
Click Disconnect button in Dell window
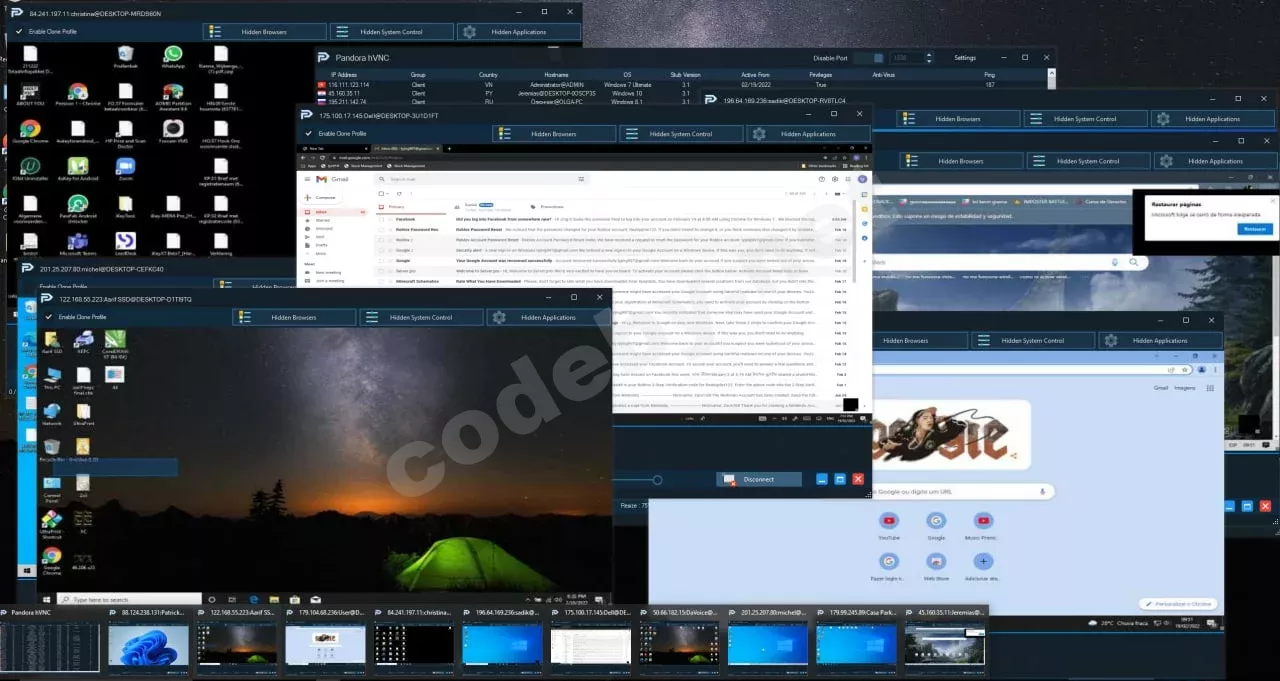click(759, 479)
